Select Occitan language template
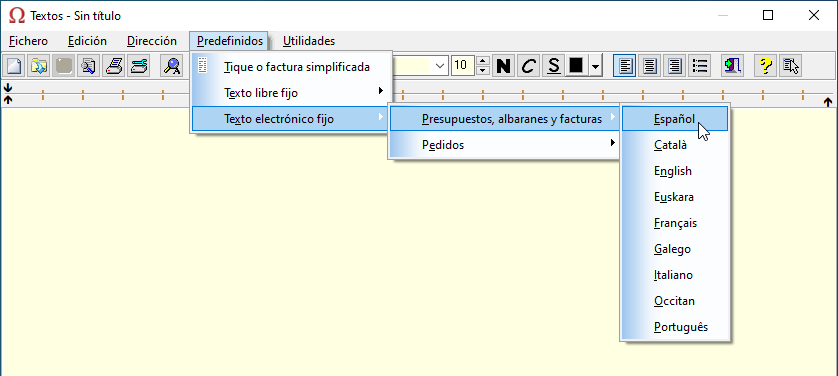Image resolution: width=838 pixels, height=376 pixels. pyautogui.click(x=675, y=301)
